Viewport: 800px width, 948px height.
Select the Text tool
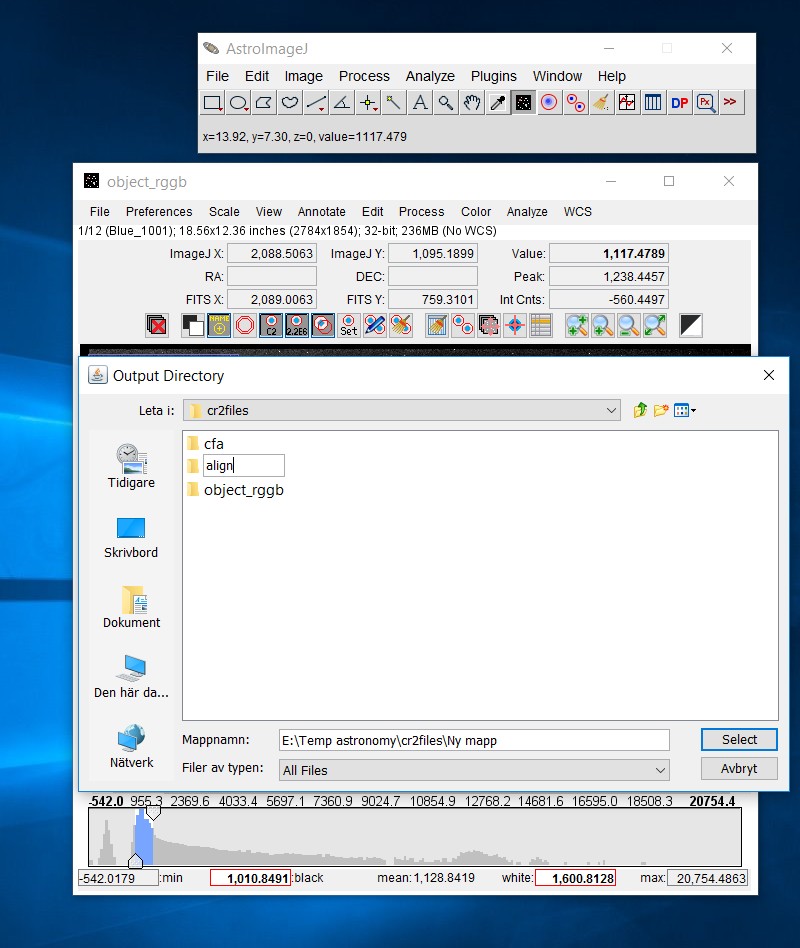coord(420,103)
